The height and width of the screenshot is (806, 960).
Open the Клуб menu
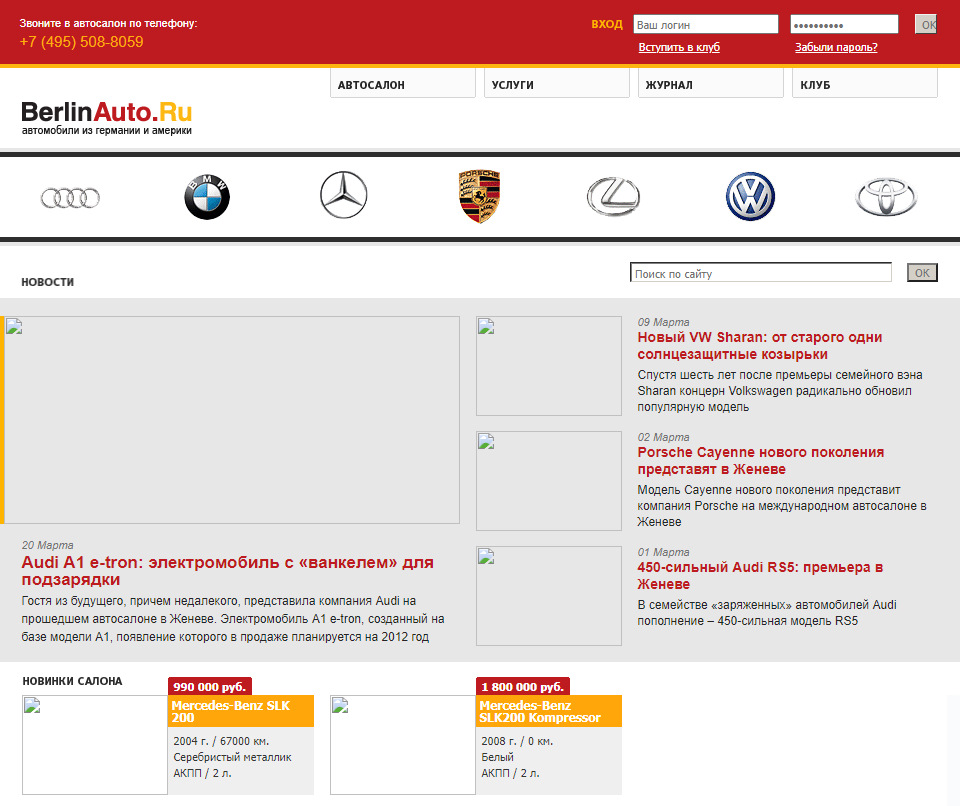point(864,83)
